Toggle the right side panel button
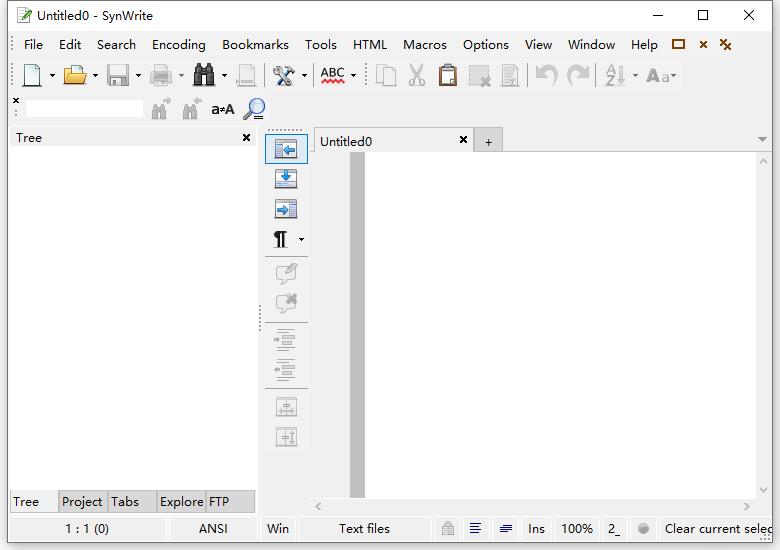Screen dimensions: 780x550 [286, 209]
